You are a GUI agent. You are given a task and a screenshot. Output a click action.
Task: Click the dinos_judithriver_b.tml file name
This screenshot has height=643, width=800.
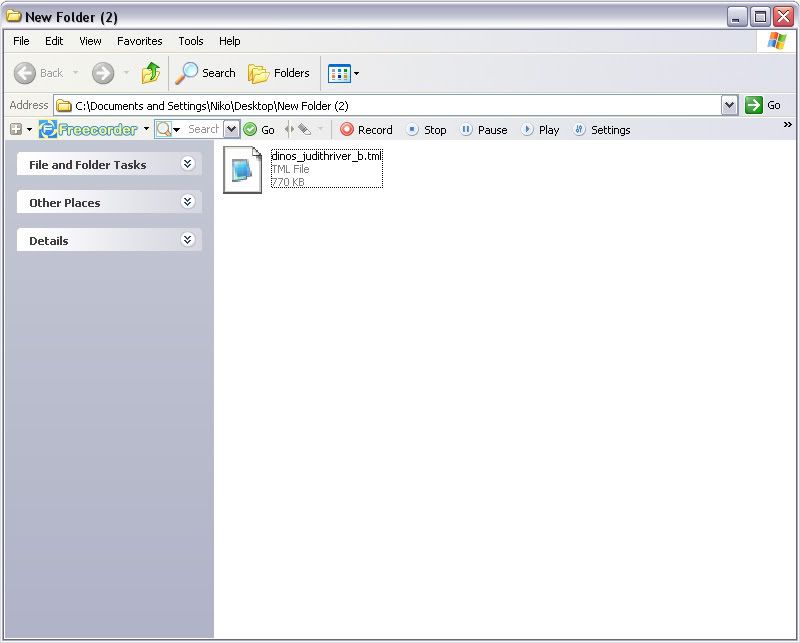pyautogui.click(x=327, y=156)
